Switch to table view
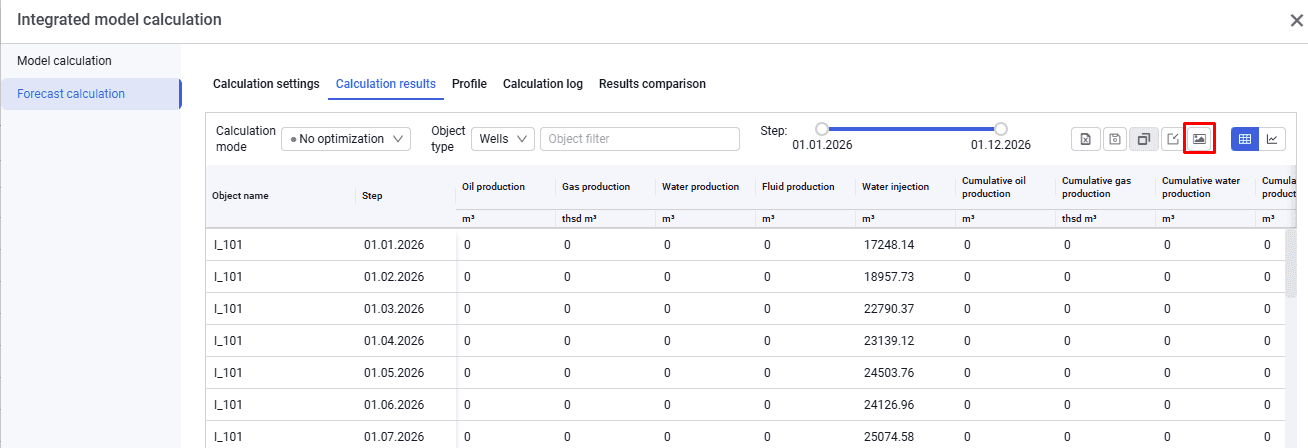 (x=1244, y=139)
